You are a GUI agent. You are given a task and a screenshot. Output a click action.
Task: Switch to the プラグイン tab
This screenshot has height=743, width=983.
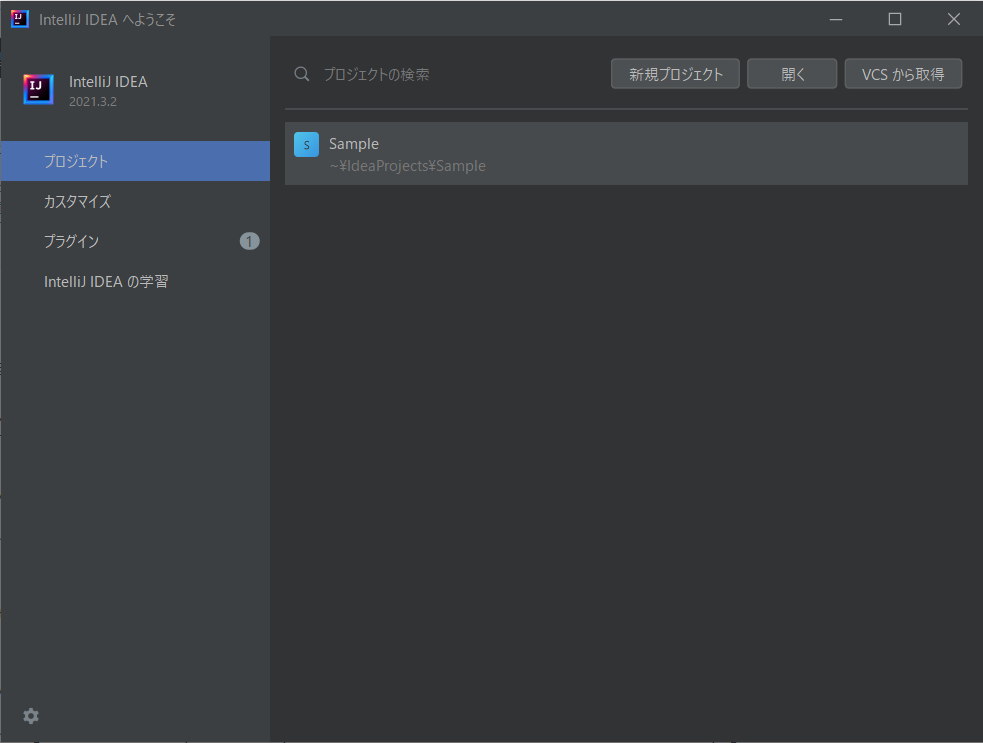point(135,241)
